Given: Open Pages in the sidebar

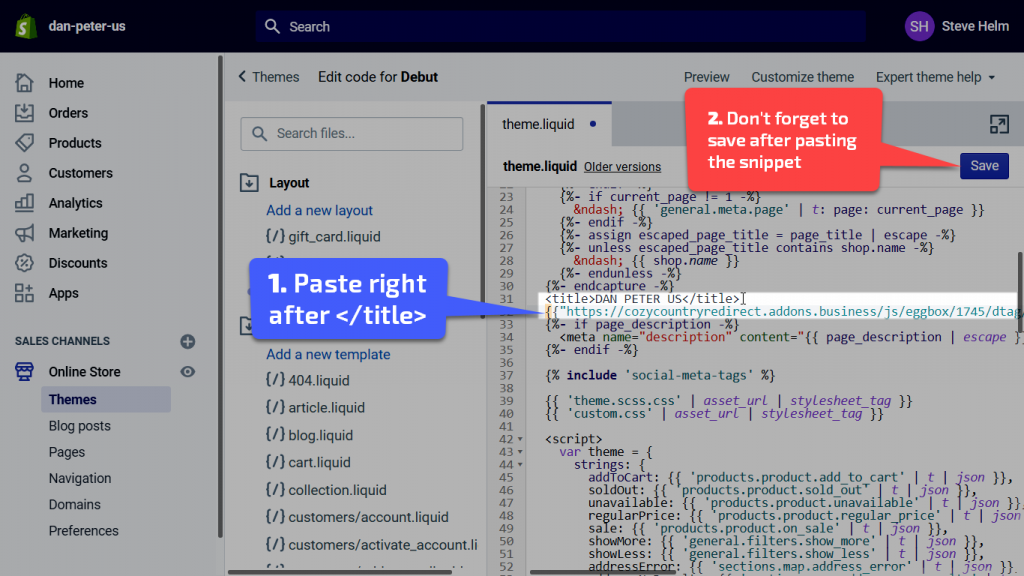Looking at the screenshot, I should (67, 452).
